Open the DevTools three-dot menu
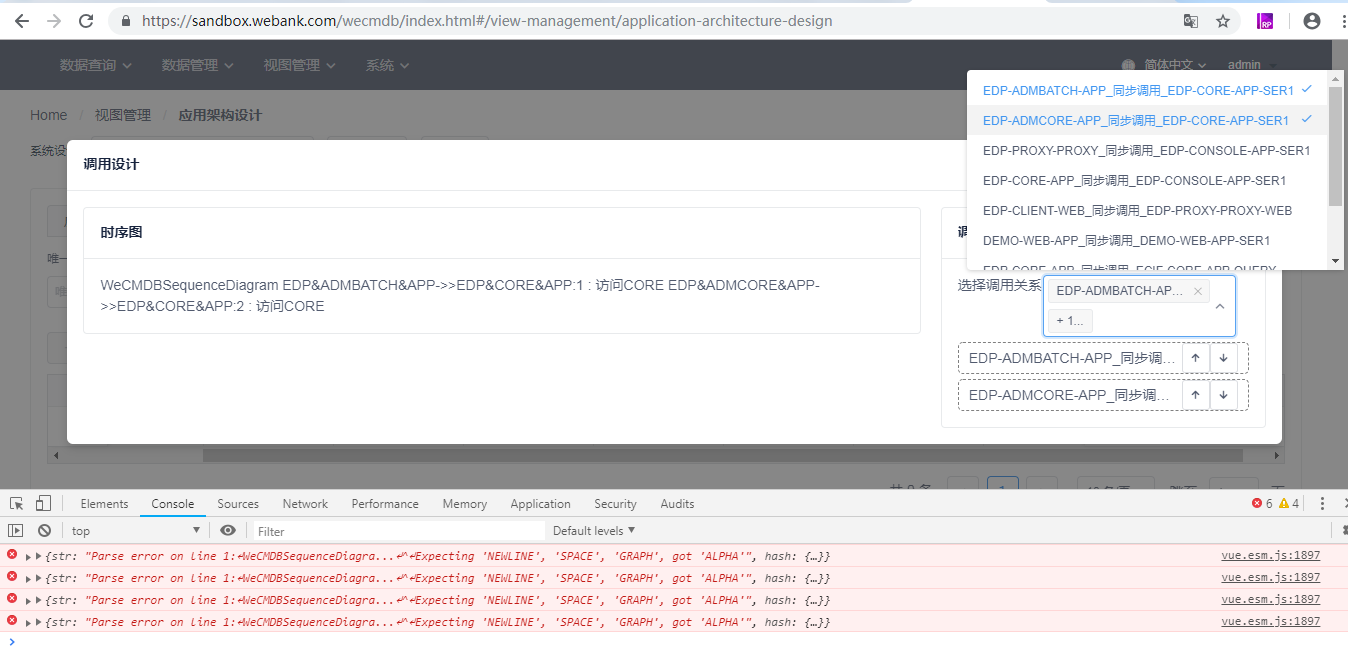This screenshot has height=657, width=1348. point(1322,503)
